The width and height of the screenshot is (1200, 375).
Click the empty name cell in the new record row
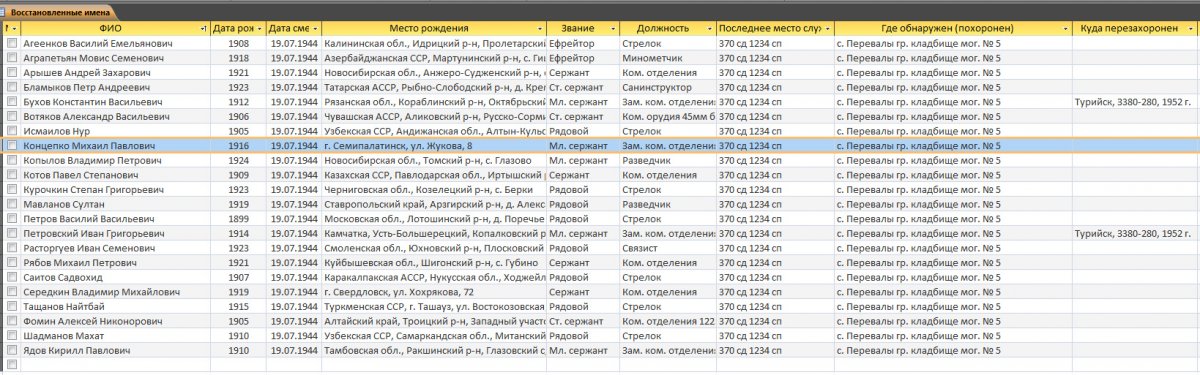116,365
